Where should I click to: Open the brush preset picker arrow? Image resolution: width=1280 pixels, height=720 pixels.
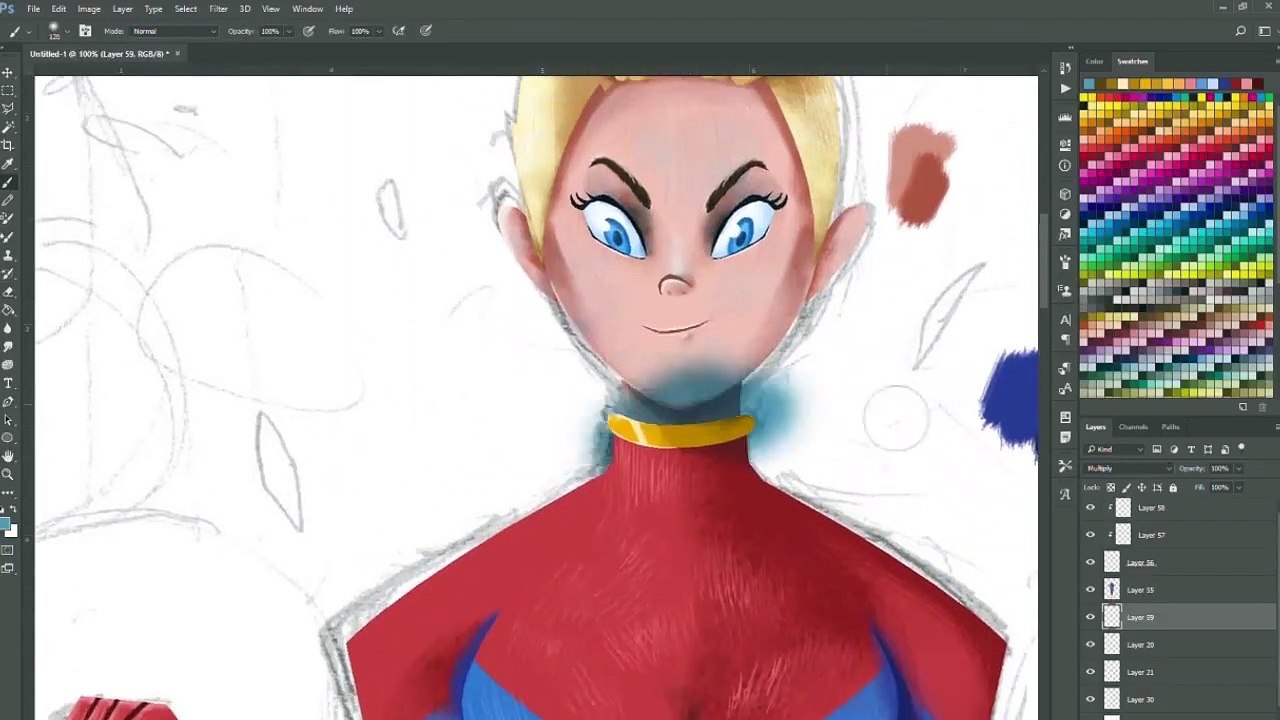pyautogui.click(x=69, y=31)
